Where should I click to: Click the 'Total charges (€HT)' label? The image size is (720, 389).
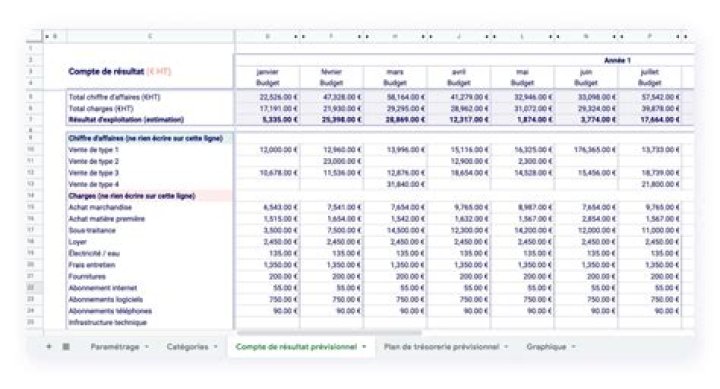[101, 108]
